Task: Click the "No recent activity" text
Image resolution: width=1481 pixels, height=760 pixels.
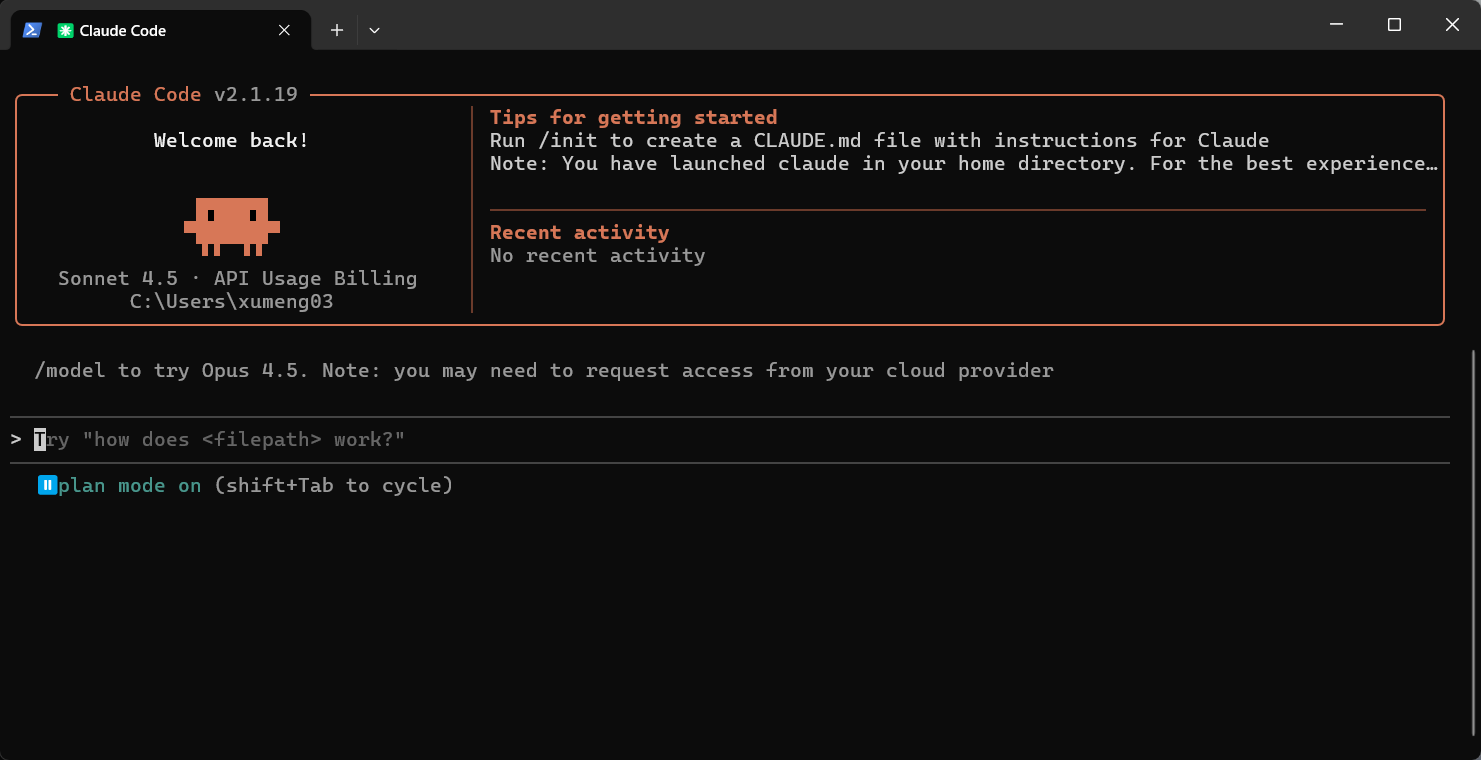Action: pos(597,255)
